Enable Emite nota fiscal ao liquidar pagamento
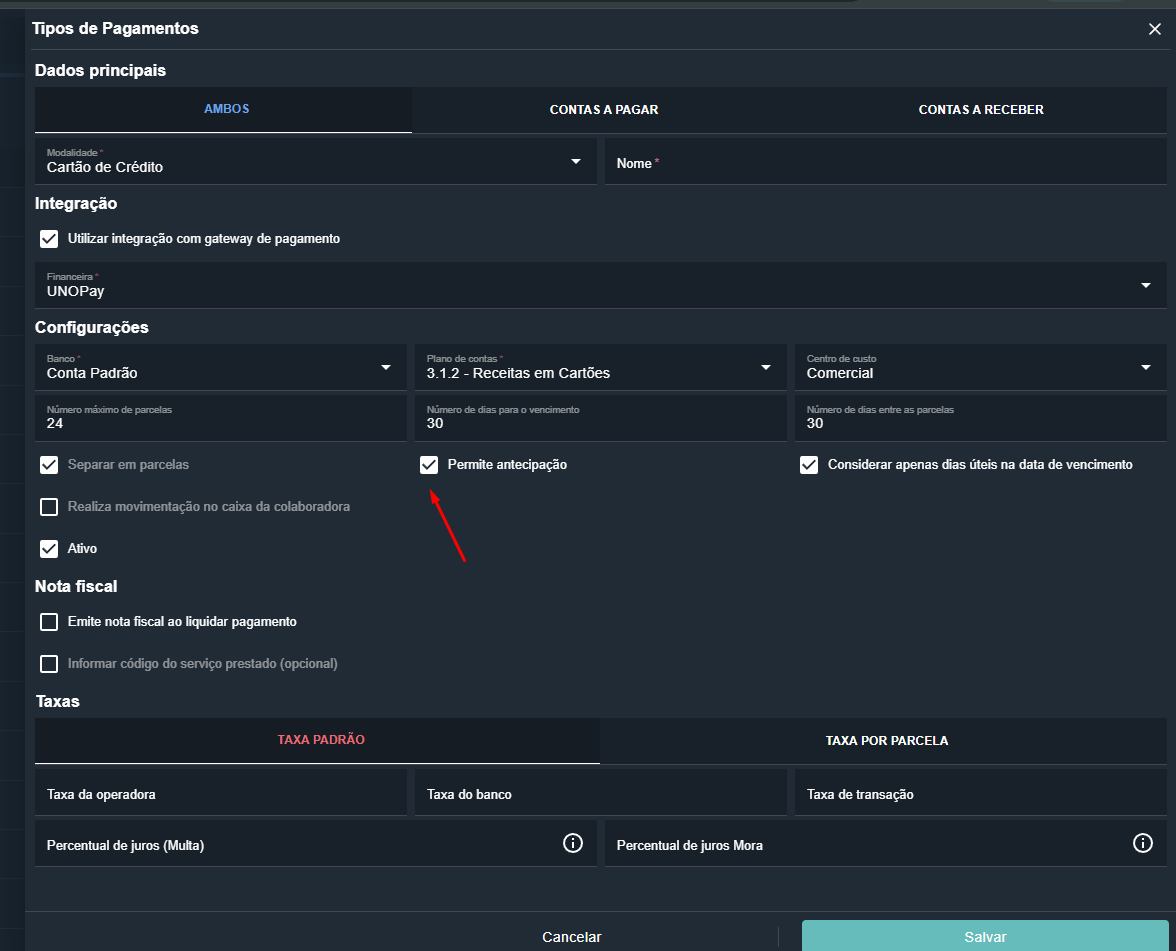The width and height of the screenshot is (1176, 951). pos(49,622)
